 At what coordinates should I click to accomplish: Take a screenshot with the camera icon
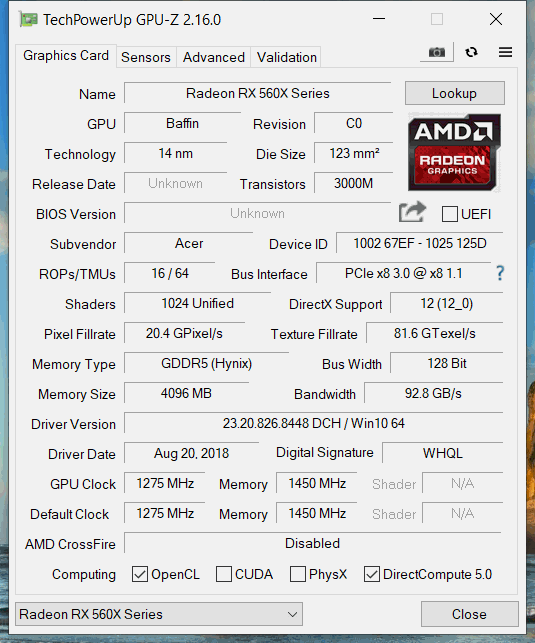pos(437,52)
